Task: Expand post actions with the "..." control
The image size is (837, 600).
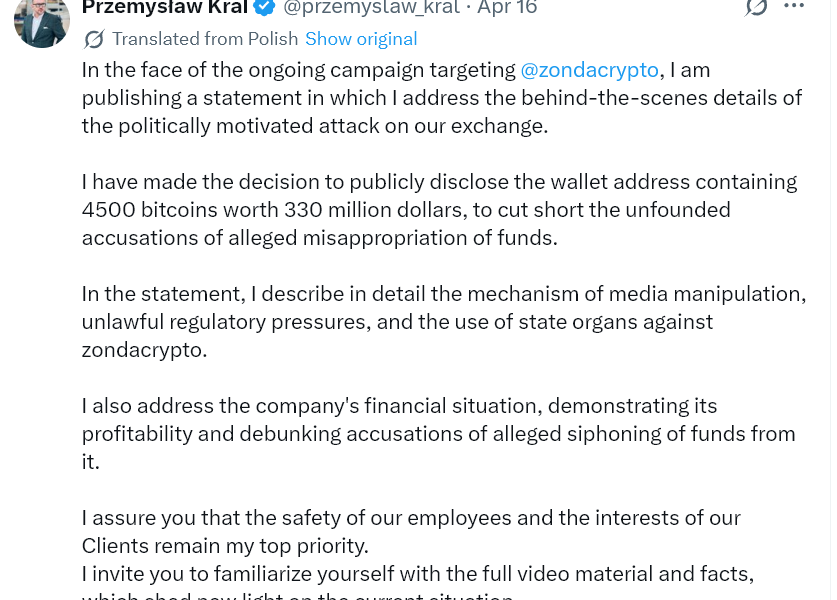Action: (794, 8)
